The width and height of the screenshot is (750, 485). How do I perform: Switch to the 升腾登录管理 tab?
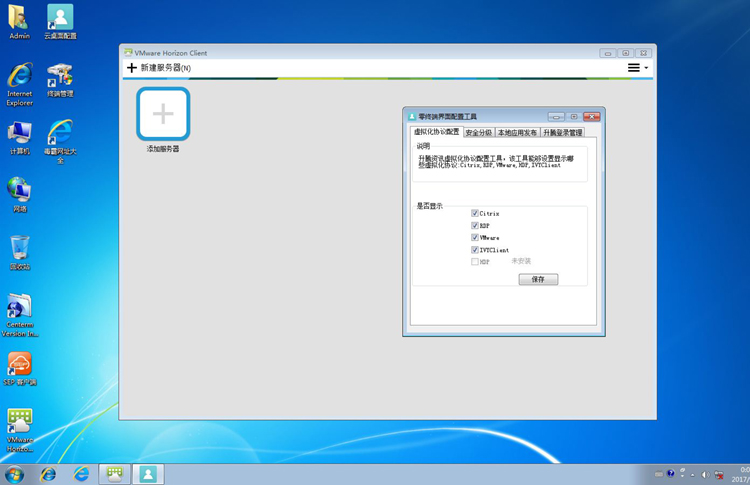click(562, 132)
